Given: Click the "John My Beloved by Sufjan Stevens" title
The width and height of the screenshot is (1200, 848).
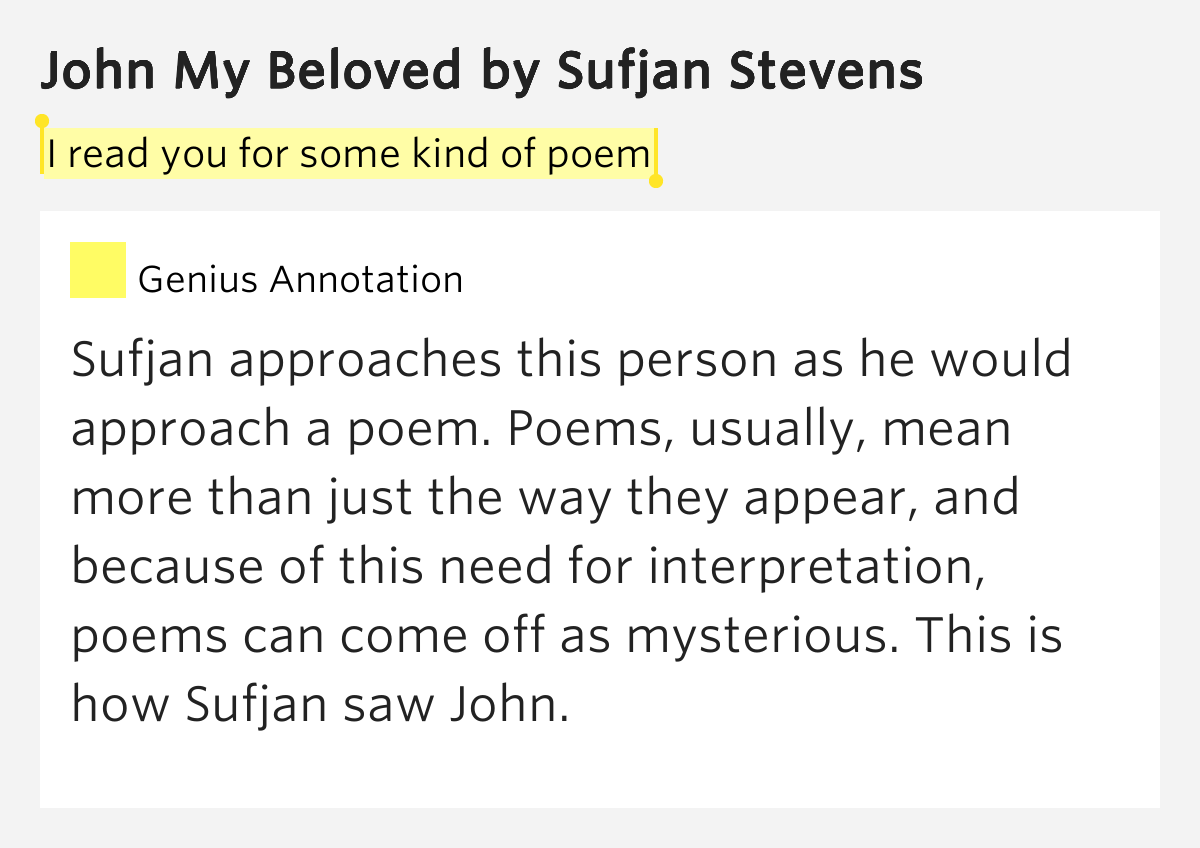Looking at the screenshot, I should (x=482, y=70).
